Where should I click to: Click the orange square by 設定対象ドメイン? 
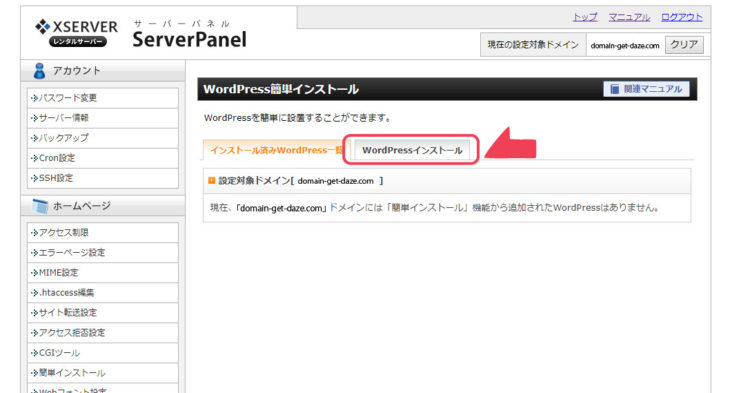click(x=212, y=181)
